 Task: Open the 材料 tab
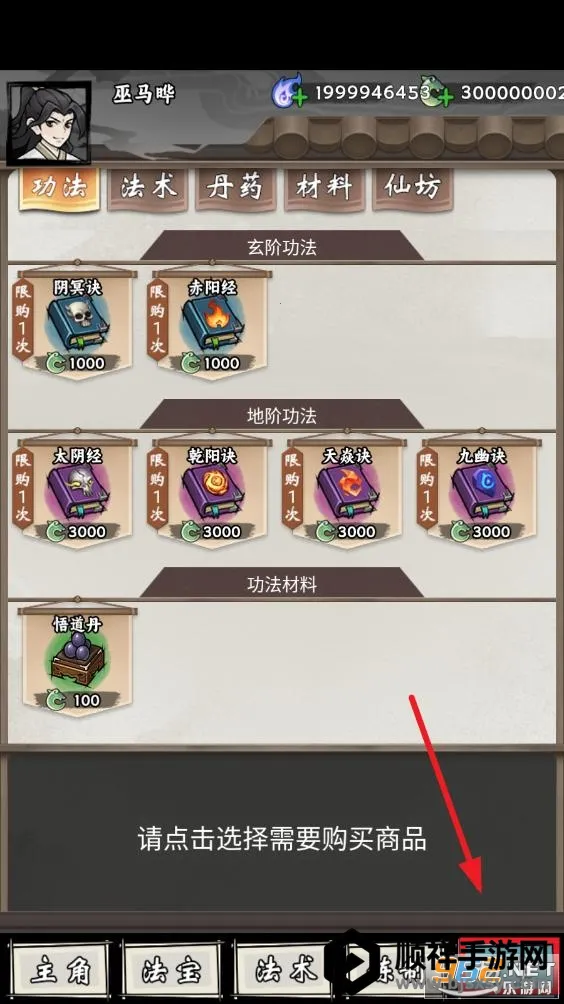(x=324, y=188)
